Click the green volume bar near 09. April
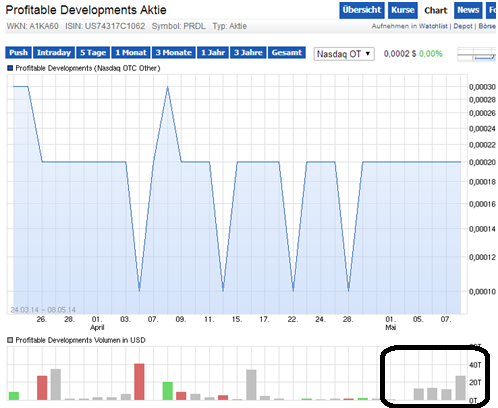Viewport: 498px width, 408px height. (x=168, y=391)
